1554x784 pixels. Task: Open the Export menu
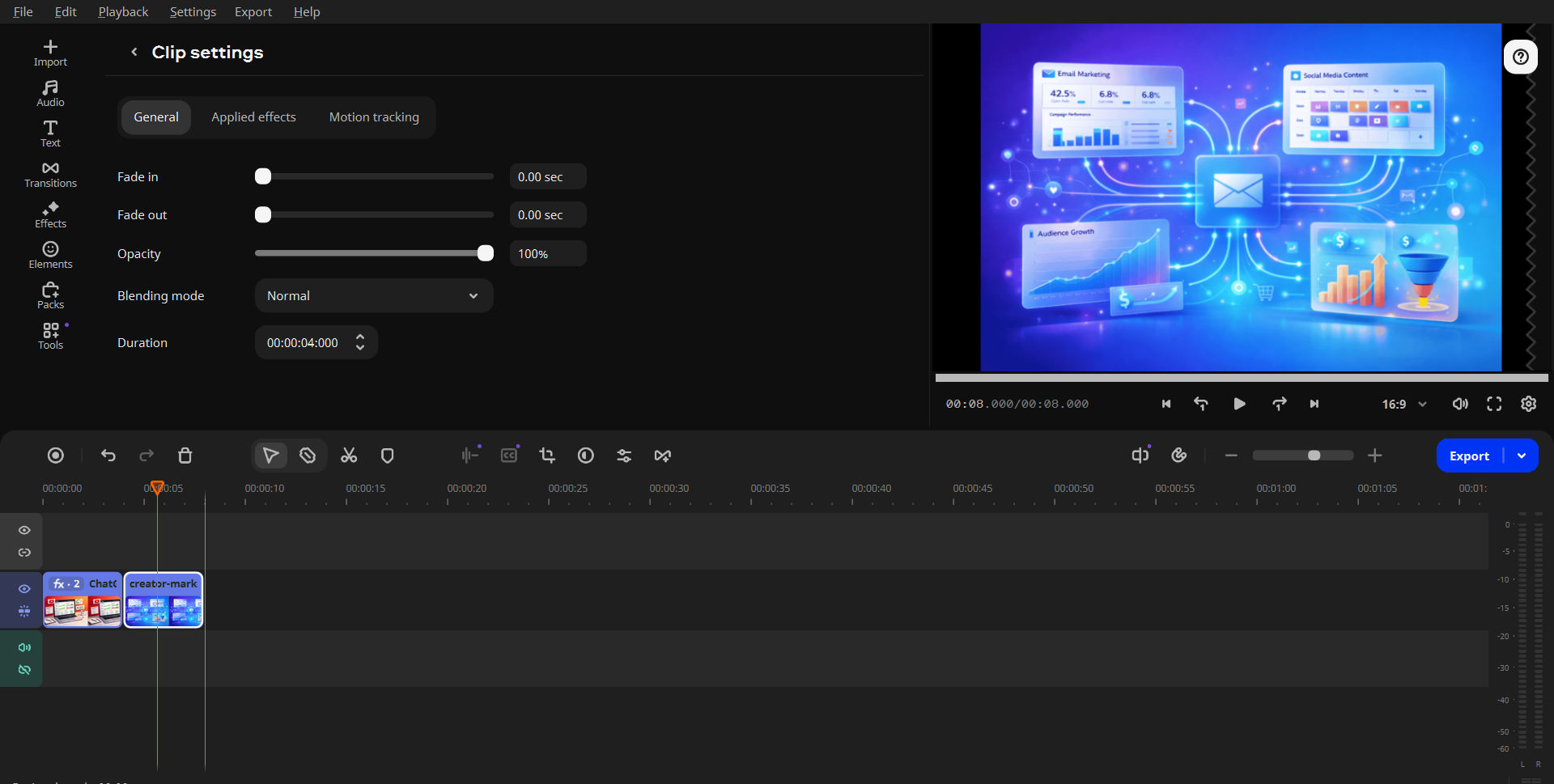point(253,11)
